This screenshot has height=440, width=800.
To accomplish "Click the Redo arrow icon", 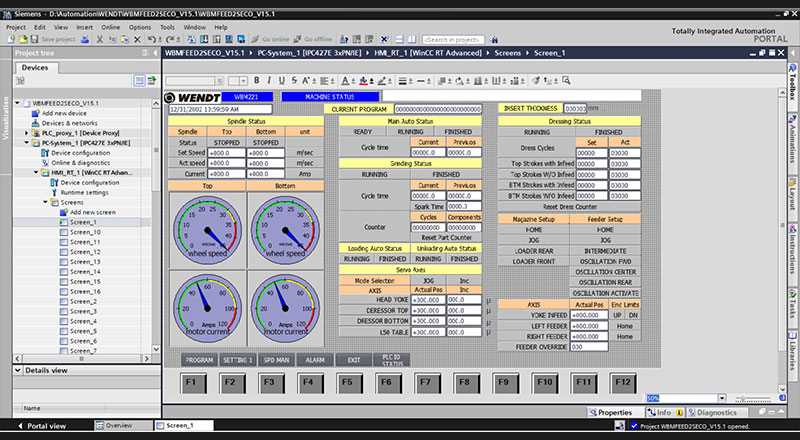I will coord(170,39).
